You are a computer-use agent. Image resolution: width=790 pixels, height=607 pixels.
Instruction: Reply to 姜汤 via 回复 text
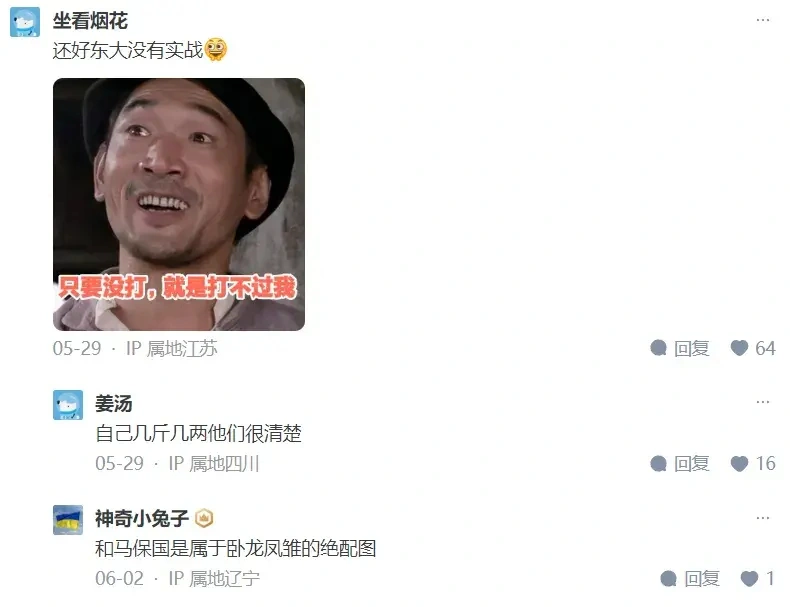pos(692,463)
